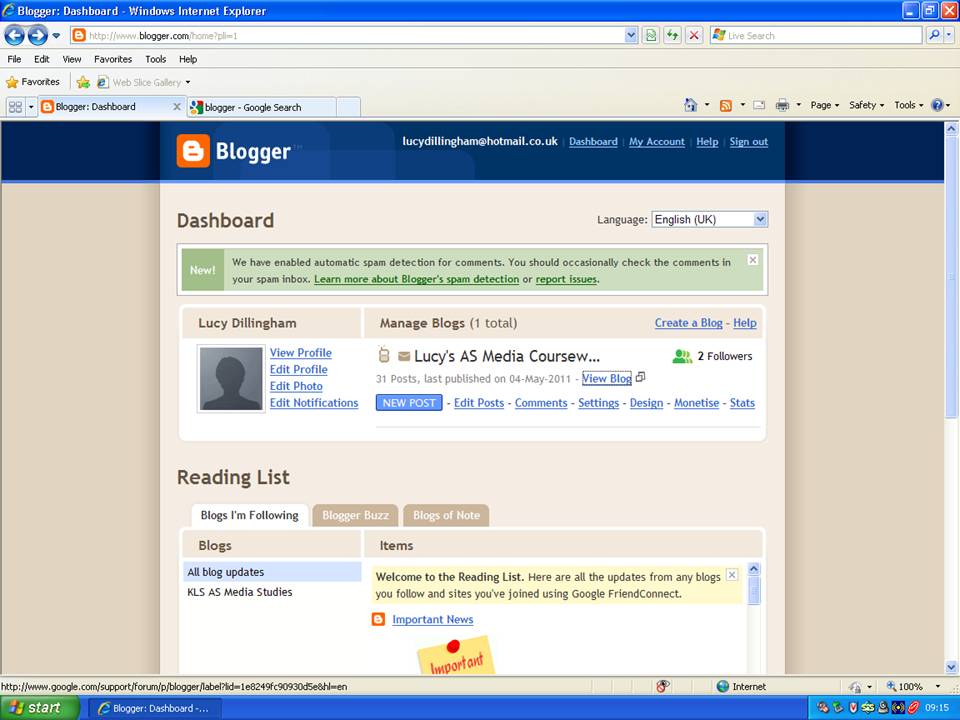Click the browser Back arrow button
Image resolution: width=960 pixels, height=720 pixels.
tap(15, 36)
